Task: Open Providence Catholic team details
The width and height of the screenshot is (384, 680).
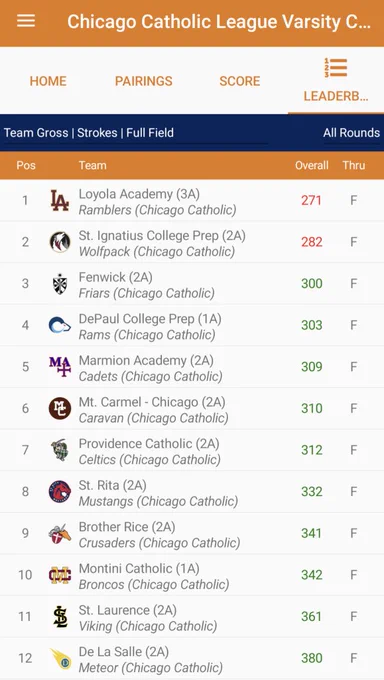Action: click(192, 450)
